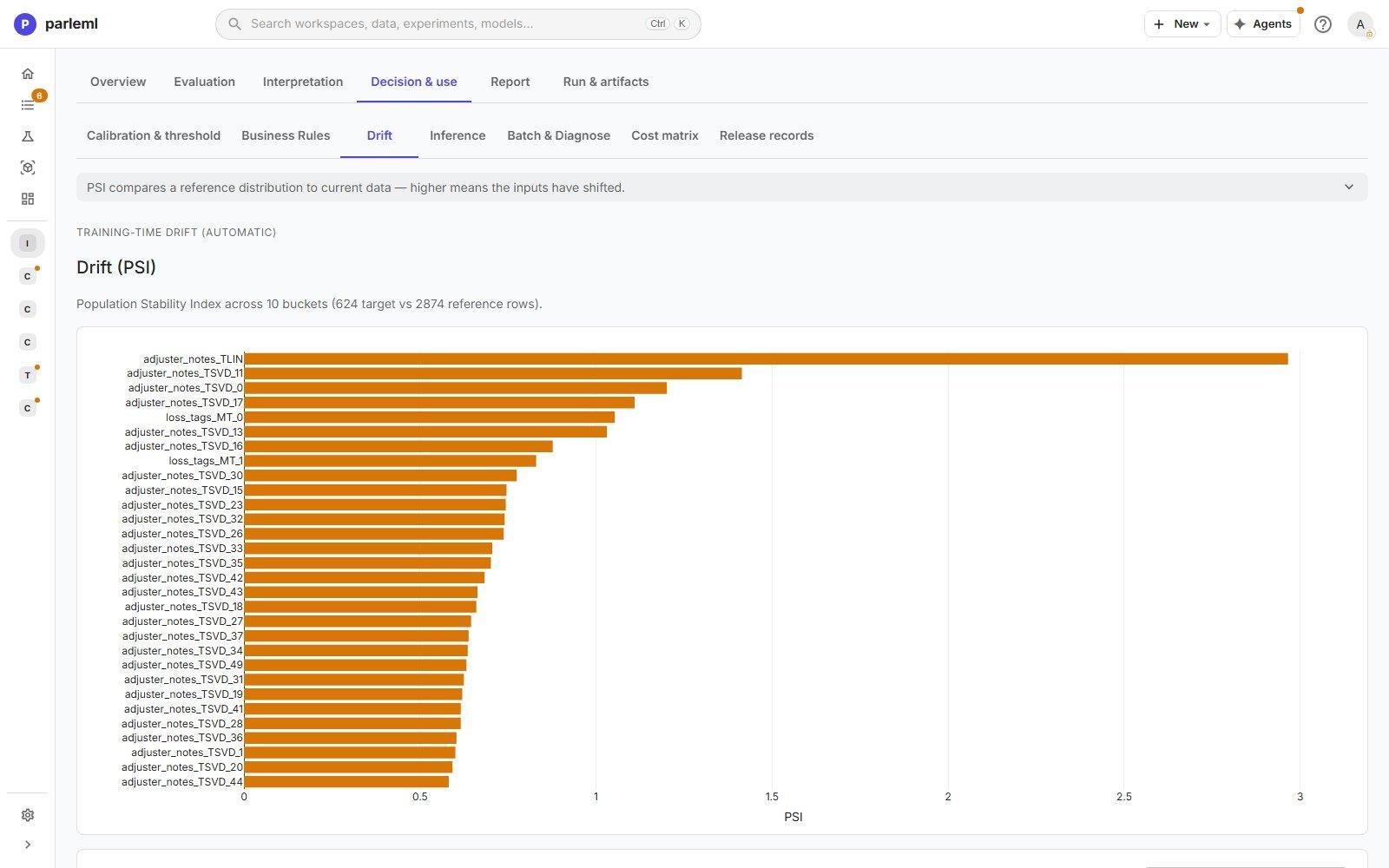
Task: Click the adjuster_notes_TSVD_44 axis label
Action: (x=182, y=782)
